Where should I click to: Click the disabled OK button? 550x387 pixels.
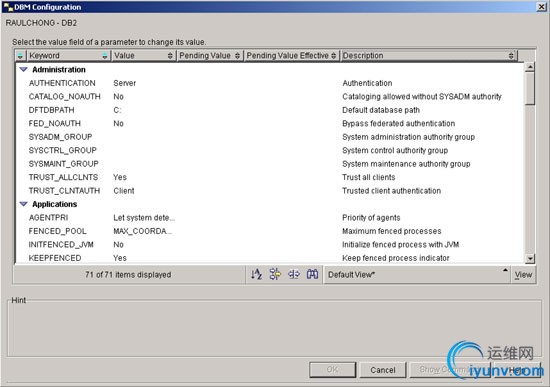point(332,369)
